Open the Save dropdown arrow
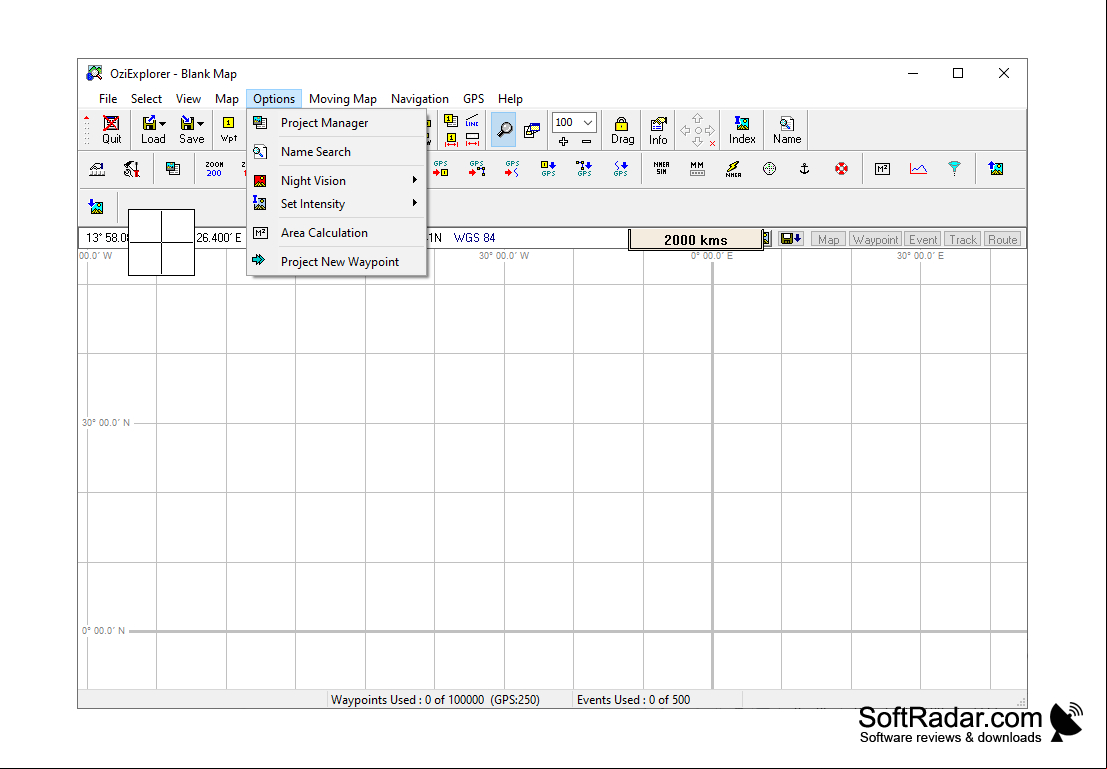Viewport: 1107px width, 769px height. [x=201, y=124]
